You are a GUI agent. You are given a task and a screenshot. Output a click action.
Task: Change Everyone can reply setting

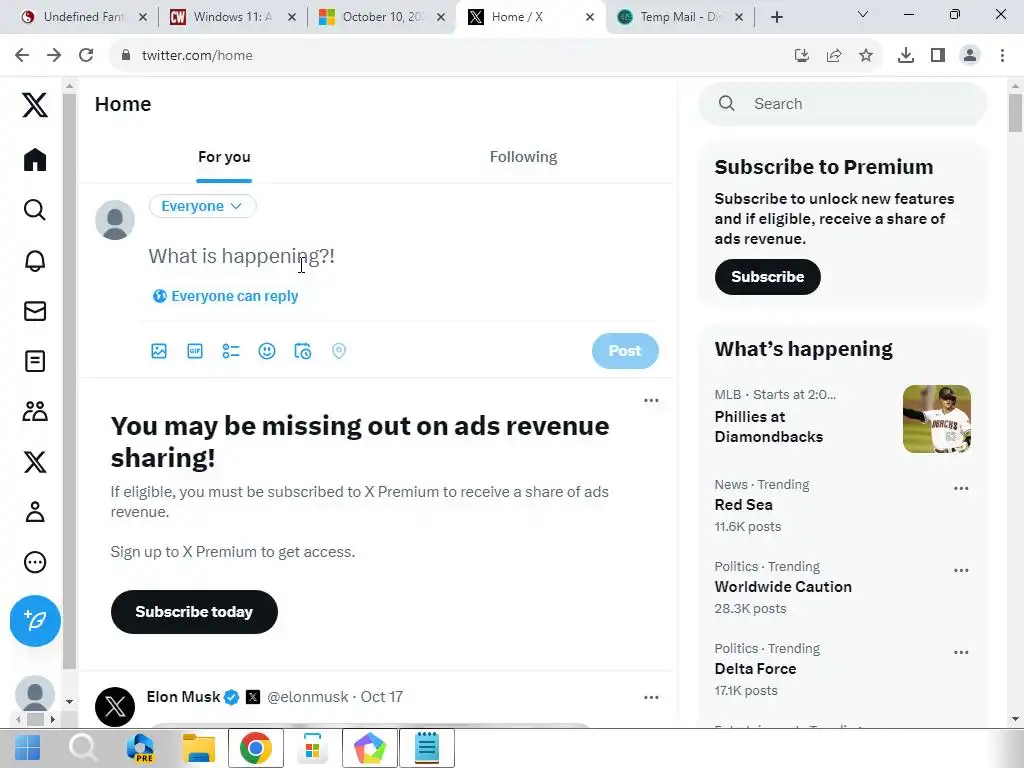(225, 296)
